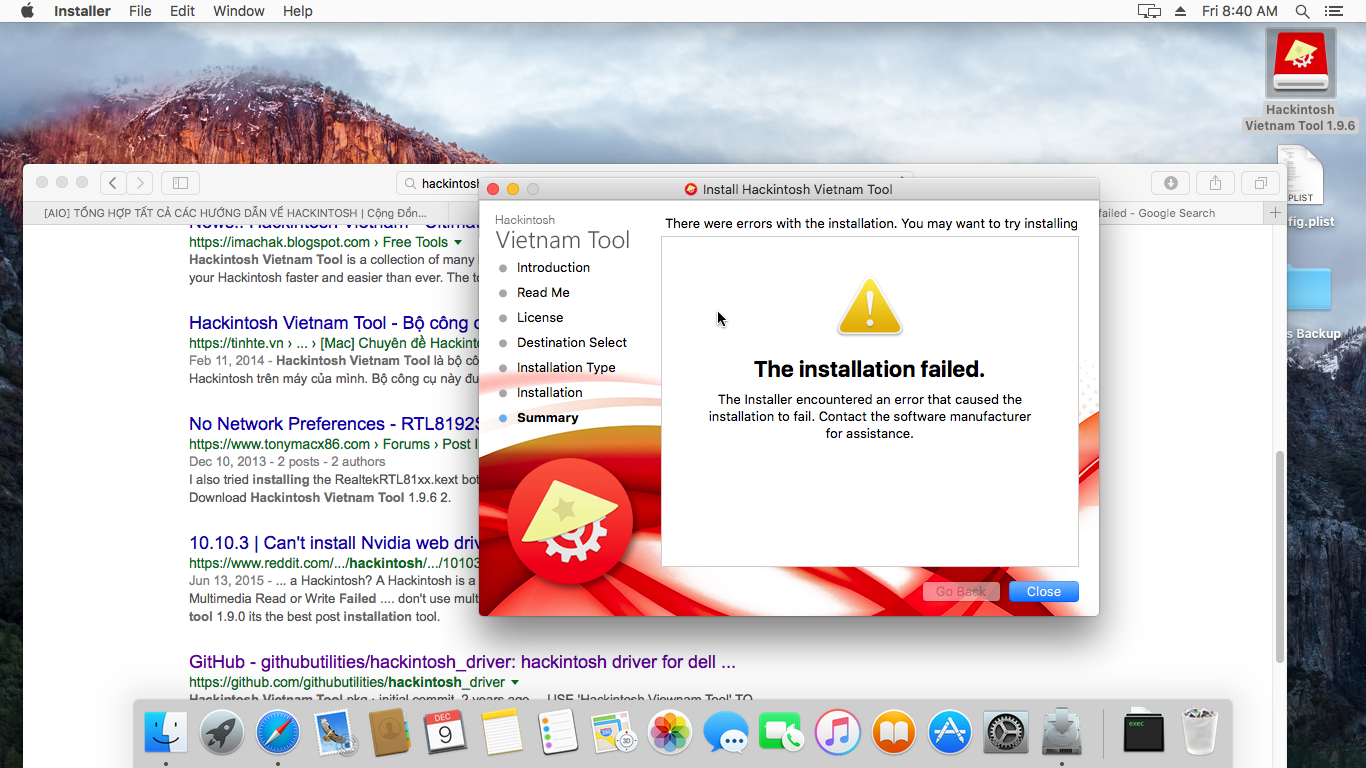Open GitHub hackintosh_driver search result
The width and height of the screenshot is (1366, 768).
(462, 662)
